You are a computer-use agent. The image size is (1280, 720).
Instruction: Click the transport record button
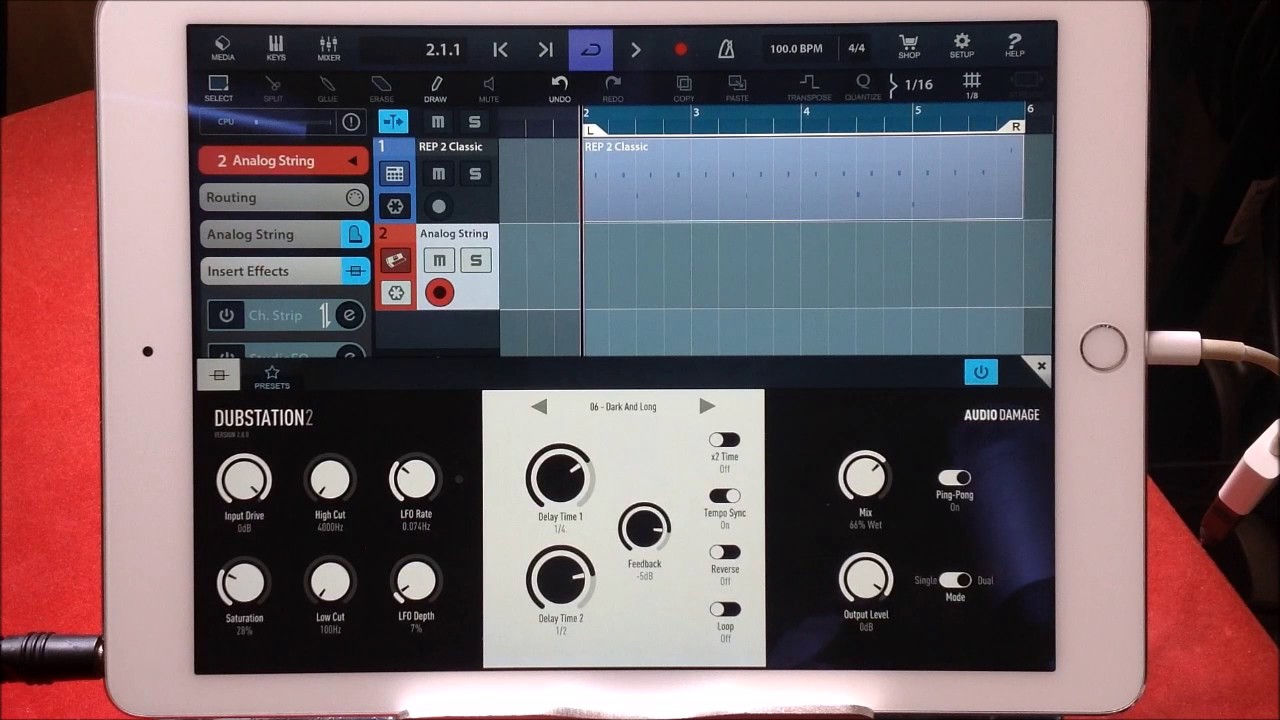pyautogui.click(x=681, y=49)
